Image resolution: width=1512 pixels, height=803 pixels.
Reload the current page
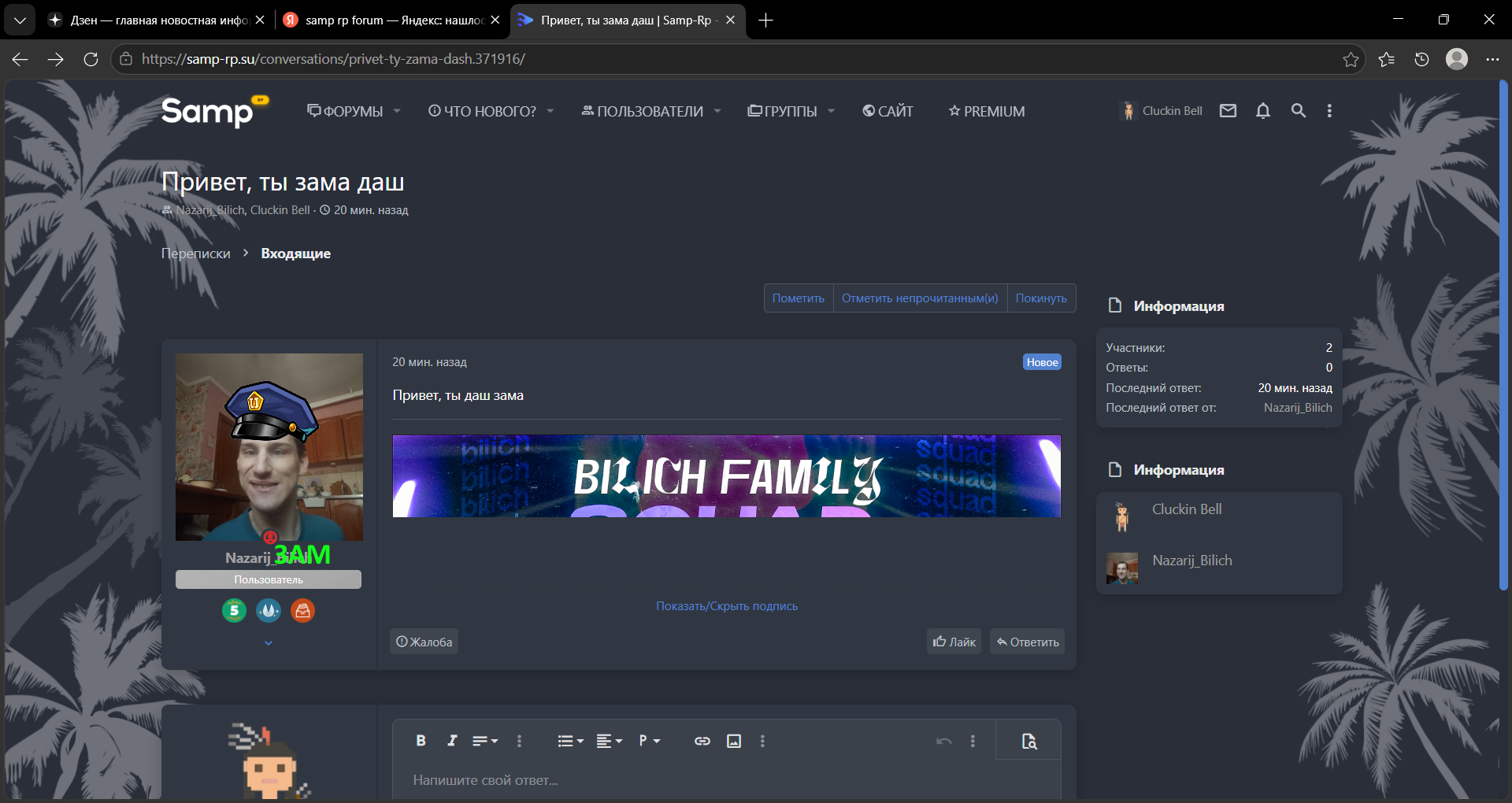tap(91, 59)
